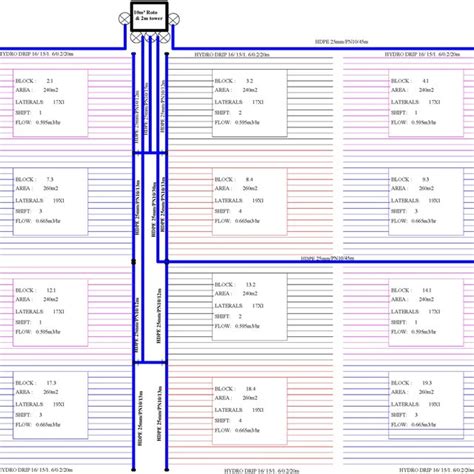This screenshot has width=474, height=474.
Task: Click HYDRO DRIP label above block 4.1
Action: click(423, 54)
